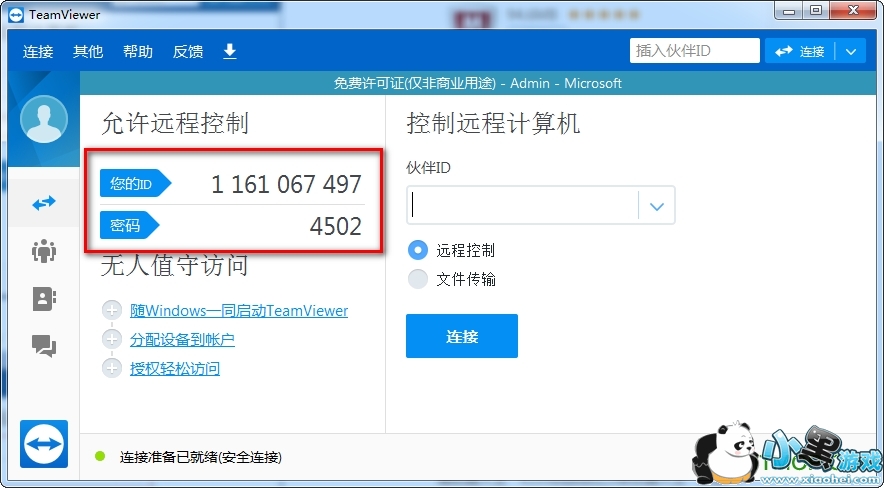Screen dimensions: 884x488
Task: Click plus icon beside 随Windows一同启动TeamViewer
Action: coord(112,310)
